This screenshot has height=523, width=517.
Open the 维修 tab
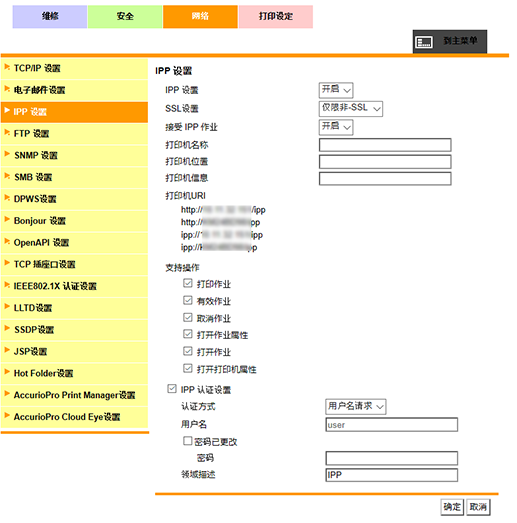point(50,16)
